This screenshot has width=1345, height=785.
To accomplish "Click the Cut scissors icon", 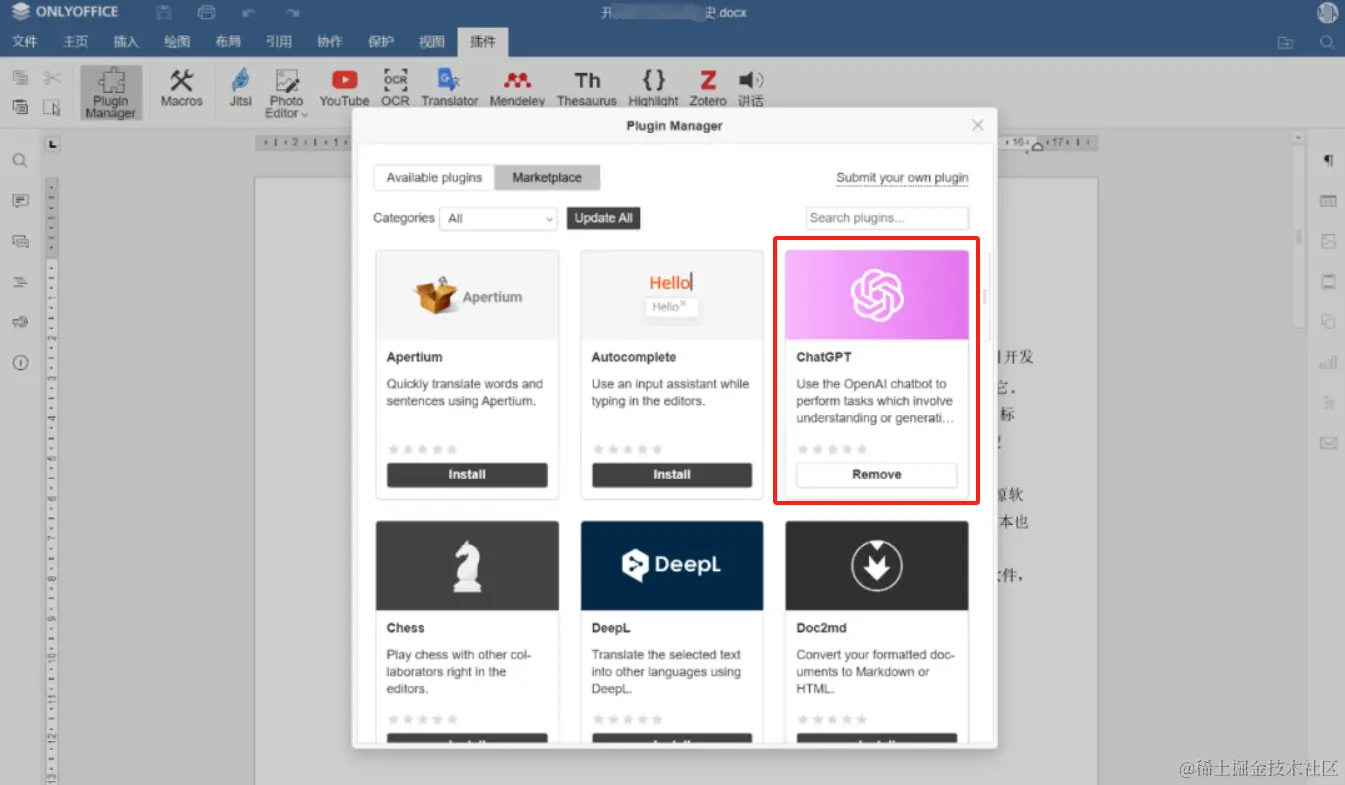I will click(x=52, y=78).
